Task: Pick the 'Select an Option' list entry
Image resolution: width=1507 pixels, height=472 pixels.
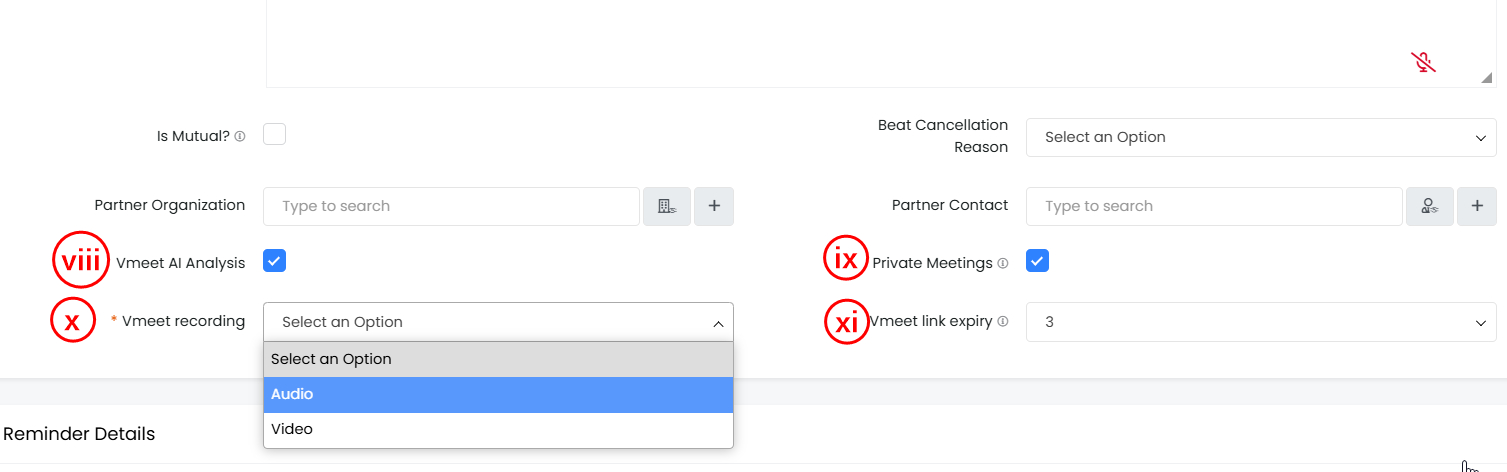Action: [498, 359]
